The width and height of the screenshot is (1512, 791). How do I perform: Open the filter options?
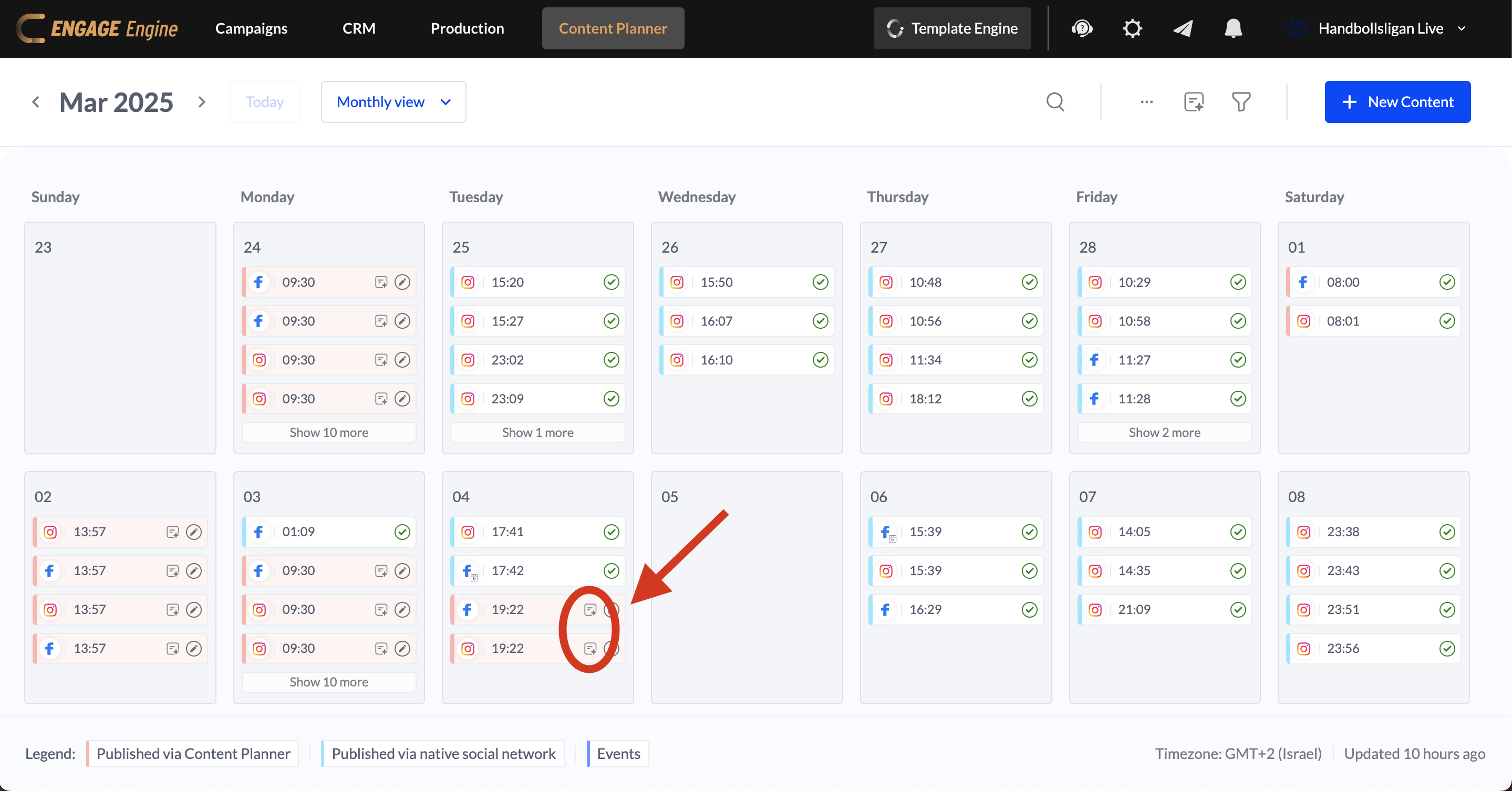[1241, 101]
